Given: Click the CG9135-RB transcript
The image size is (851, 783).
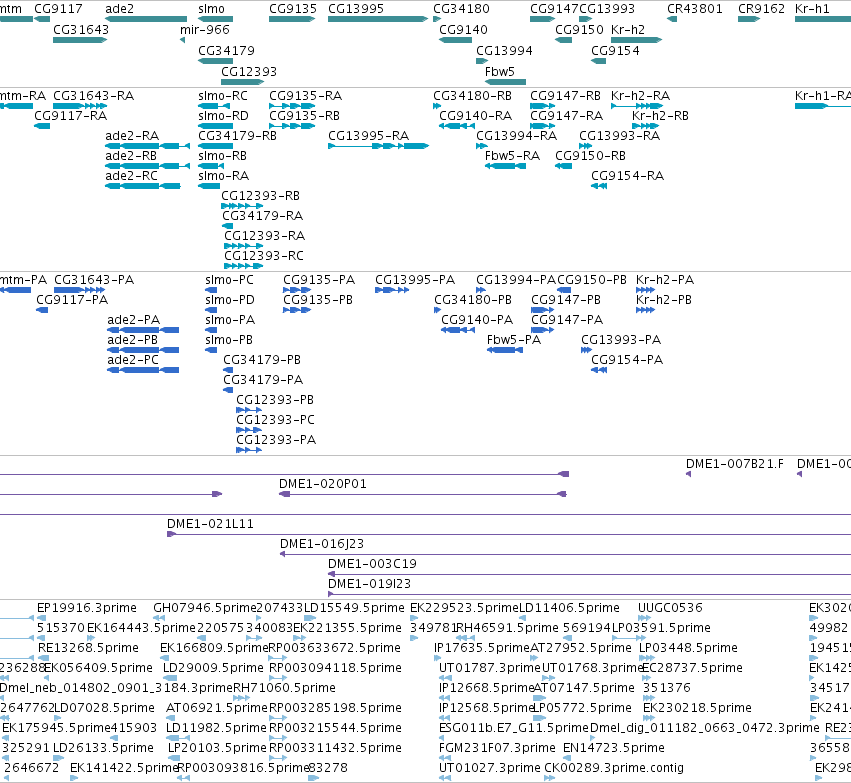Looking at the screenshot, I should click(x=292, y=126).
